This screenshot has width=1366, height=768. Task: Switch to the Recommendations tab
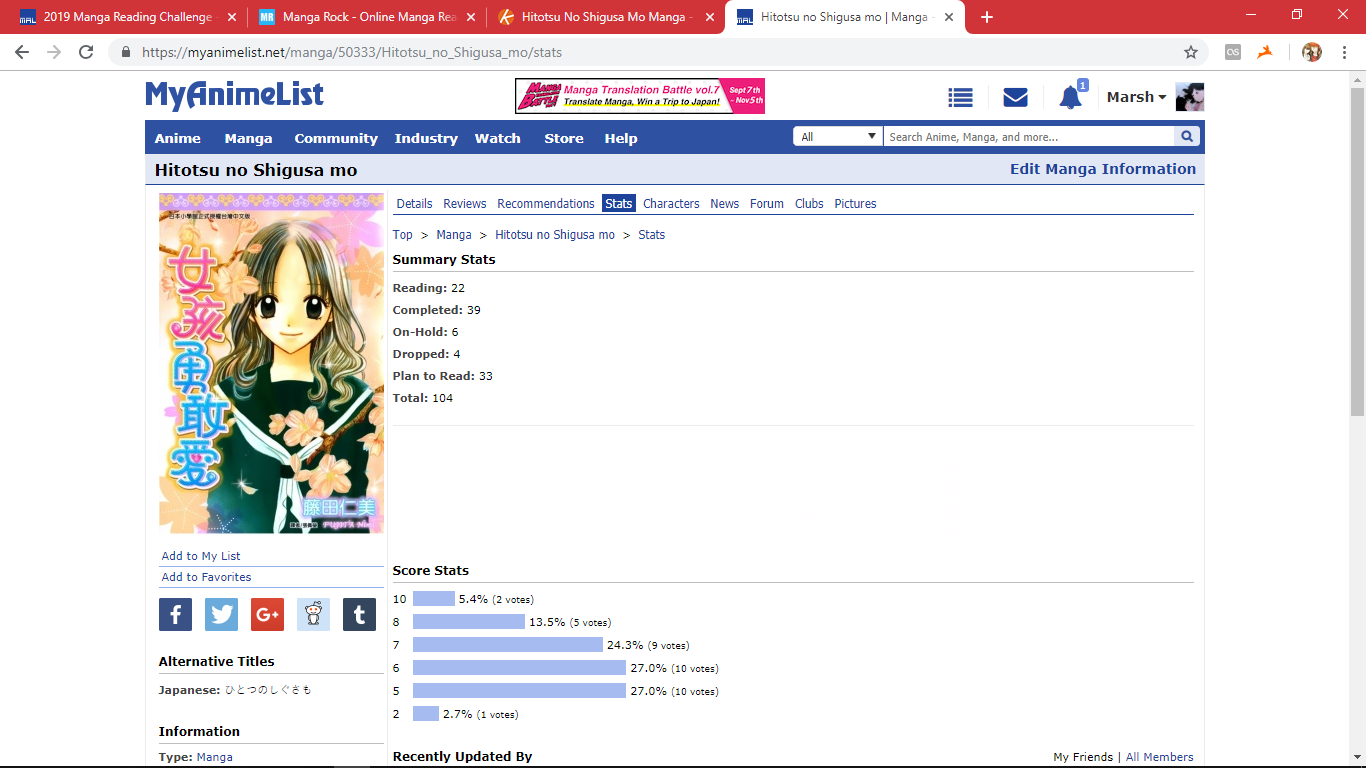point(546,203)
